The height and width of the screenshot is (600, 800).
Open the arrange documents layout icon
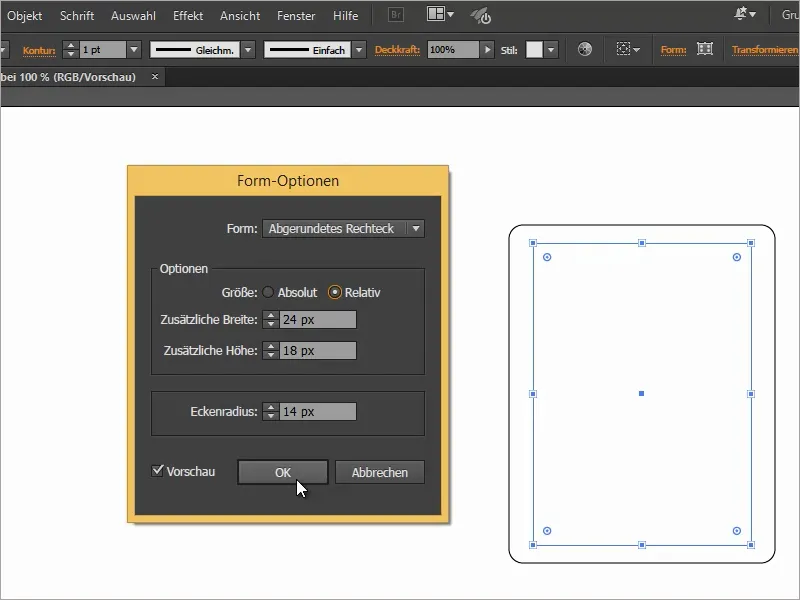(440, 14)
